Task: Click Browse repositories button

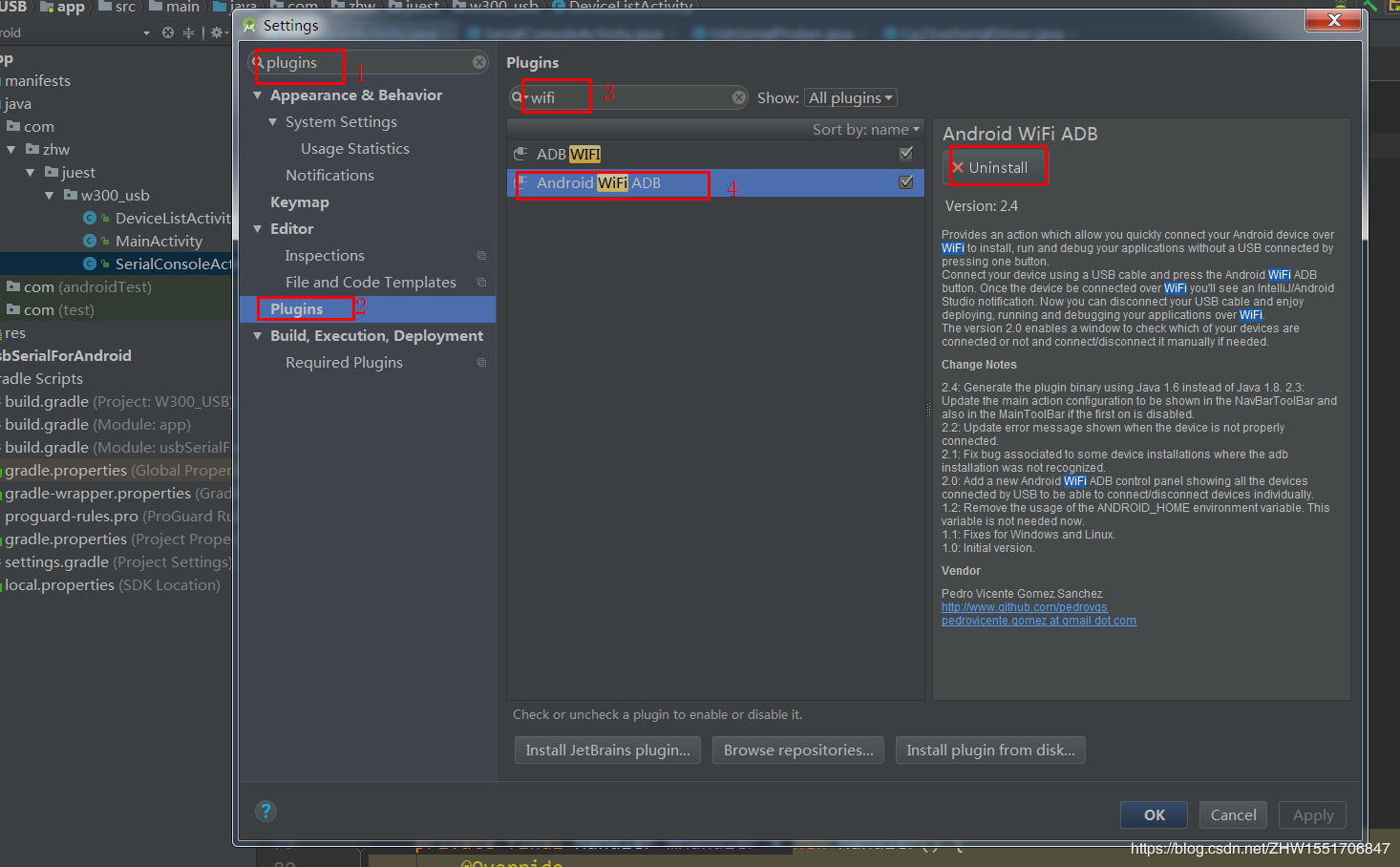Action: (798, 750)
